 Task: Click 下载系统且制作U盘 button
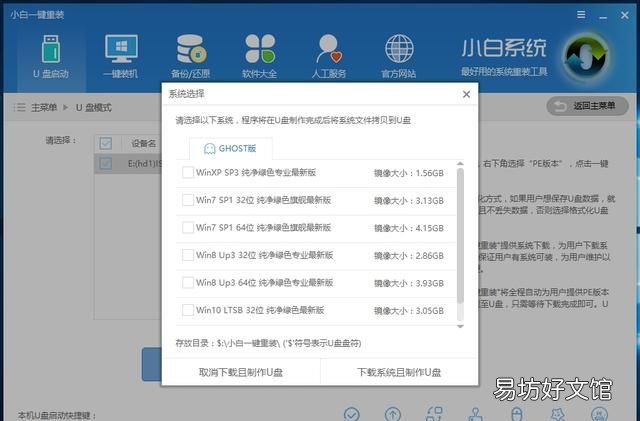point(399,372)
